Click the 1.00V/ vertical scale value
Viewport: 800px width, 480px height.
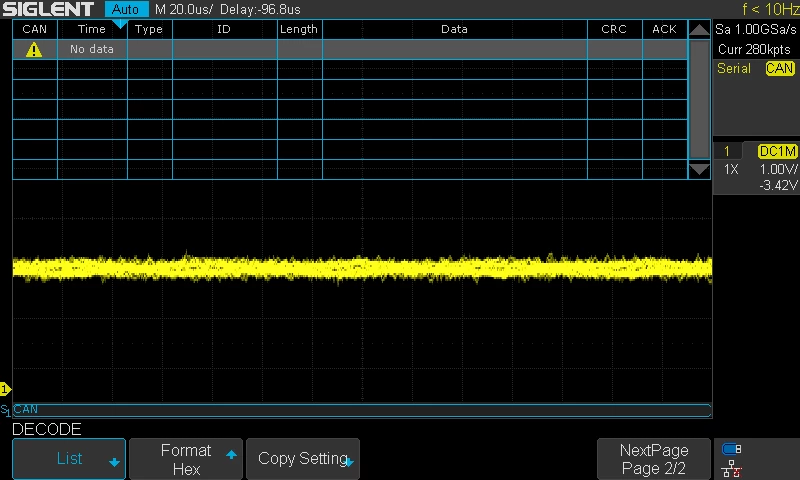click(x=778, y=169)
